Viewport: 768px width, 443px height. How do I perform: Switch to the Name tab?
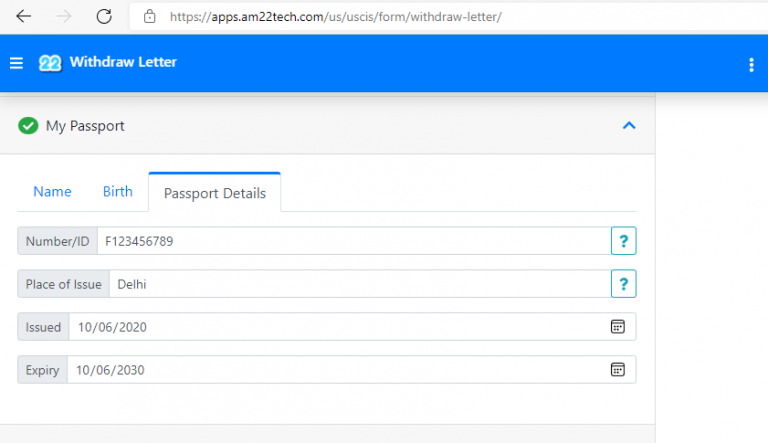tap(52, 191)
